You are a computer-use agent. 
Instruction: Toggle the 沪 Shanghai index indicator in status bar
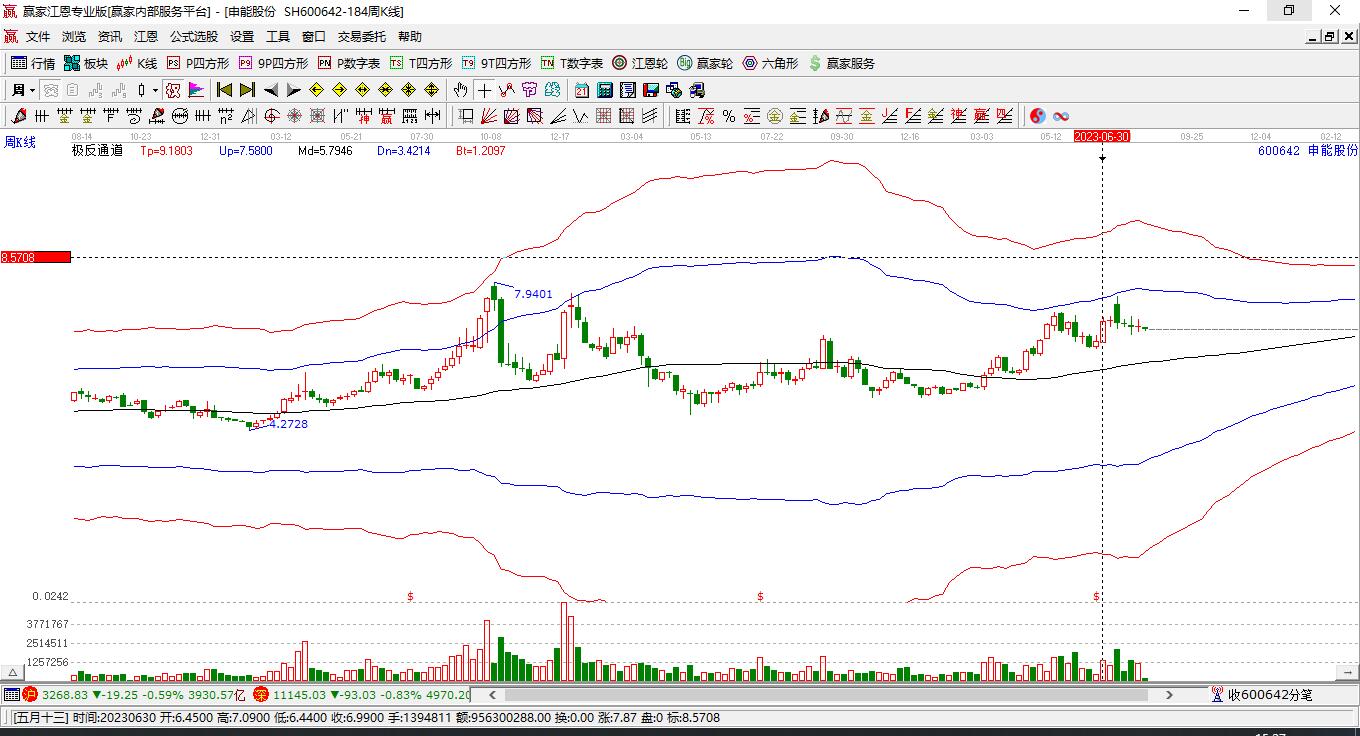30,694
